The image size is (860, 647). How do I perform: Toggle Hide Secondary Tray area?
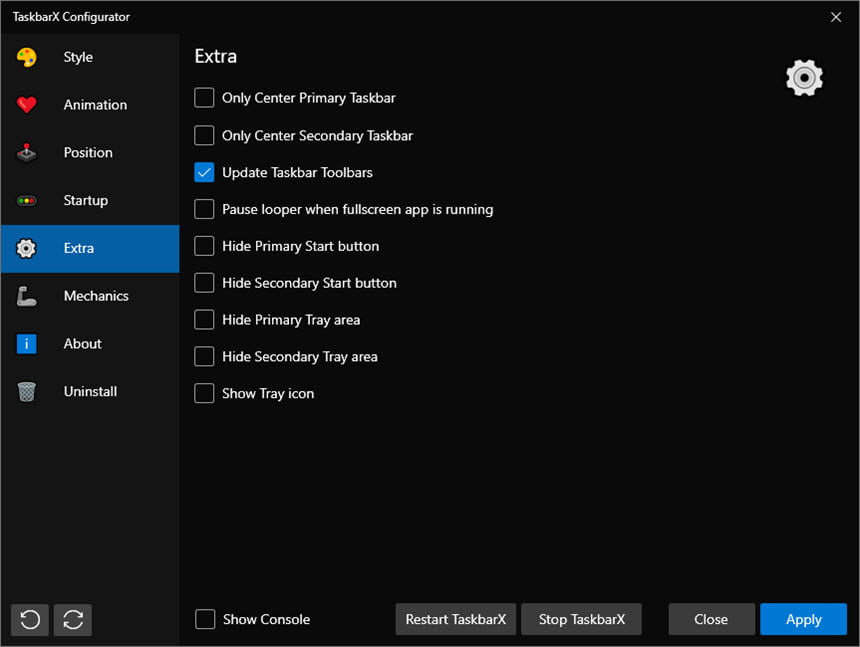204,356
